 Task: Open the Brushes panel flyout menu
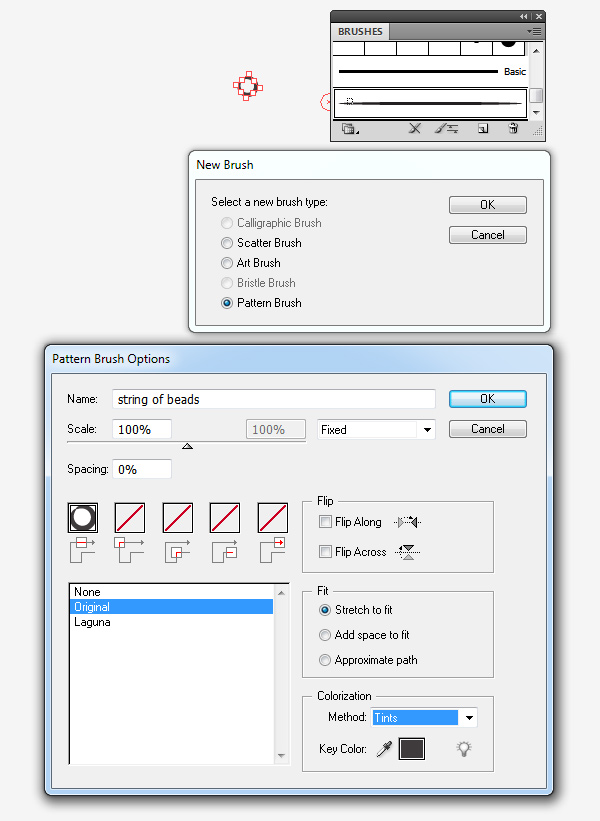tap(535, 32)
